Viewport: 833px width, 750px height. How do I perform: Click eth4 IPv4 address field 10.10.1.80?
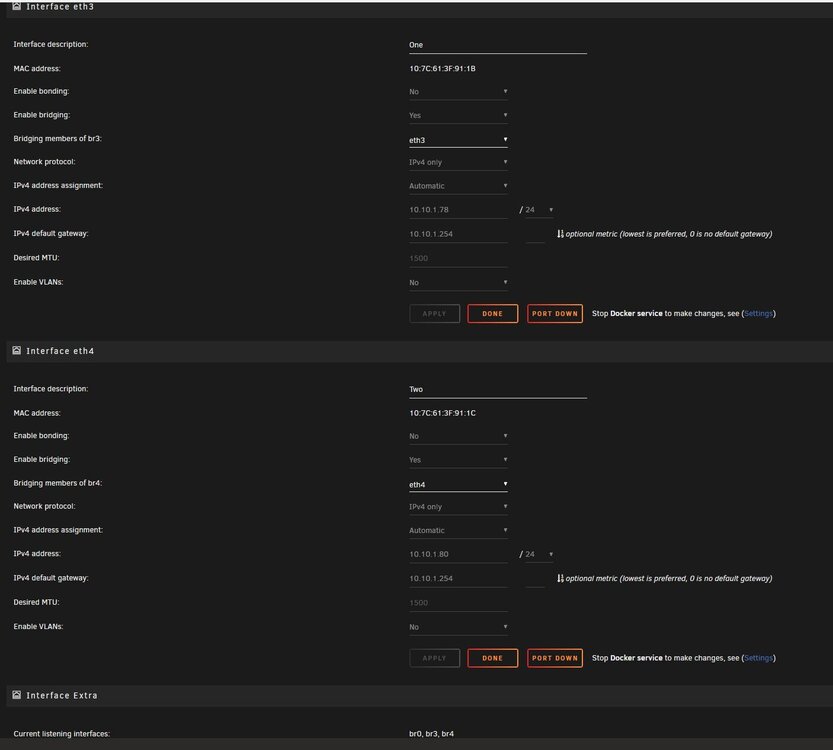point(458,554)
